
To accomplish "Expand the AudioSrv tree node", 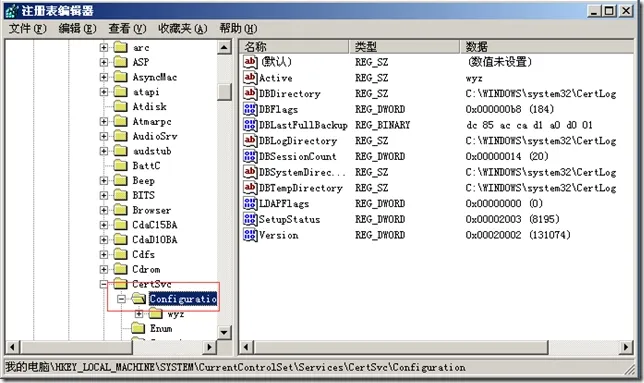I will 104,136.
